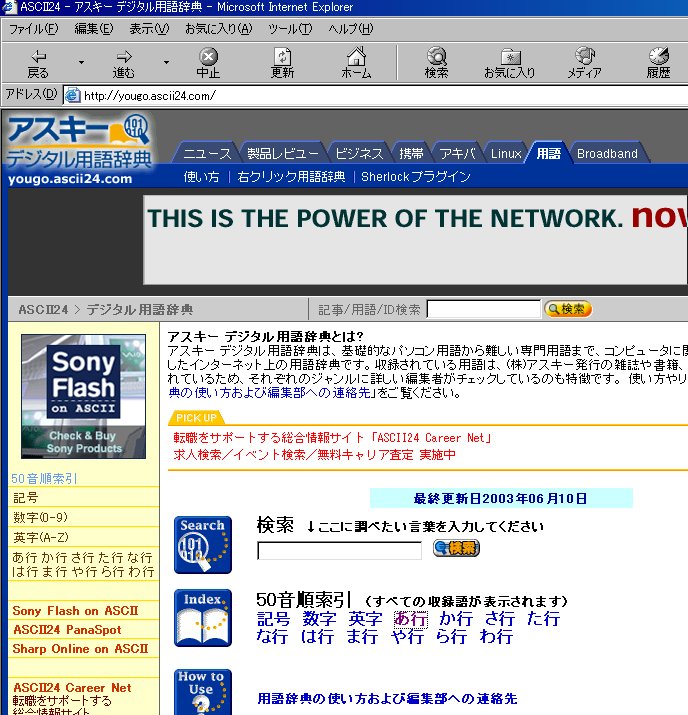This screenshot has width=688, height=715.
Task: Go back with the 戻る toolbar button
Action: click(x=38, y=64)
